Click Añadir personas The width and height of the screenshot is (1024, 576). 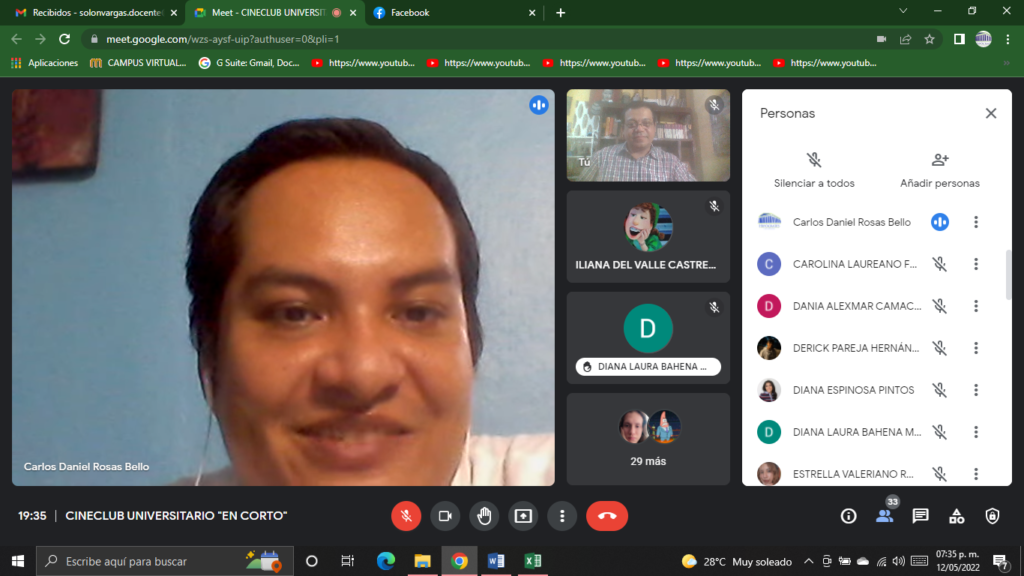coord(939,170)
